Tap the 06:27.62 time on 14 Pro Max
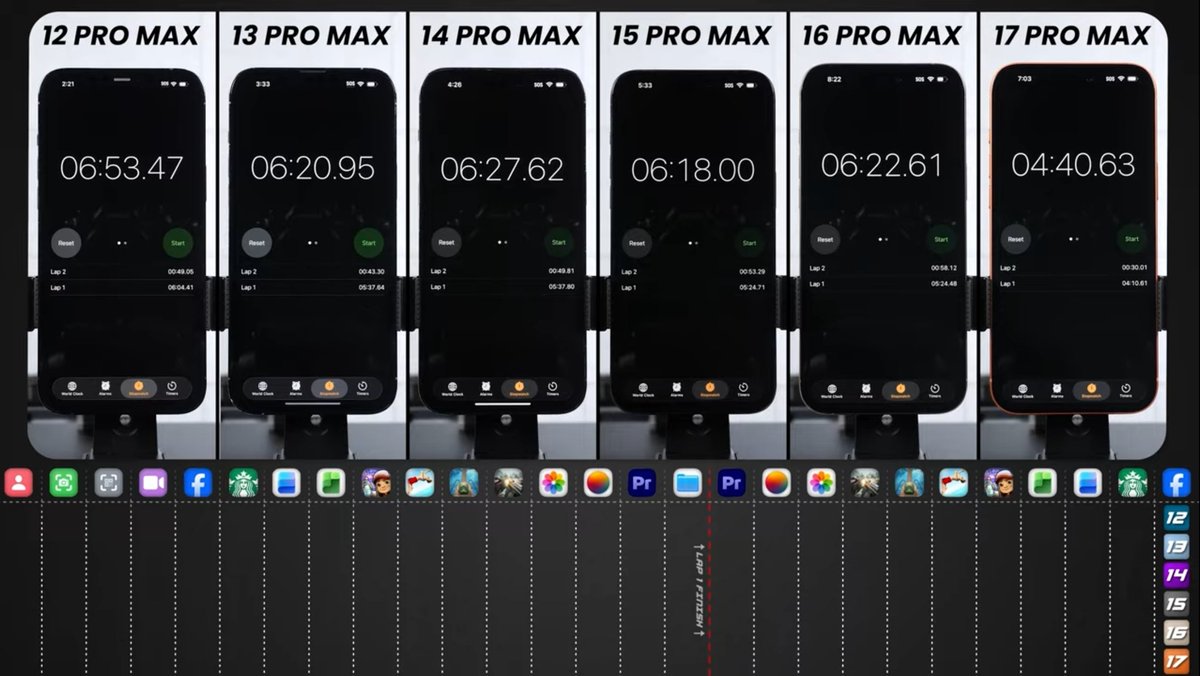 coord(502,168)
